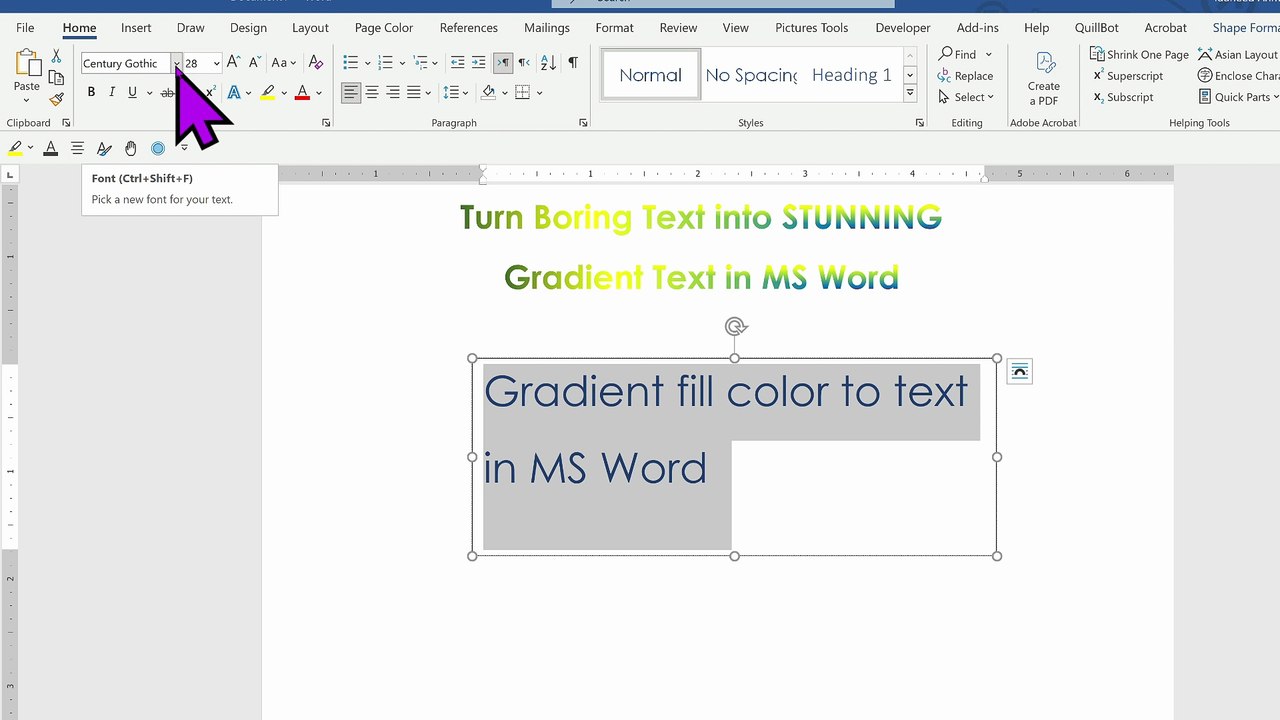
Task: Click Create a PDF in Adobe Acrobat group
Action: [1044, 80]
